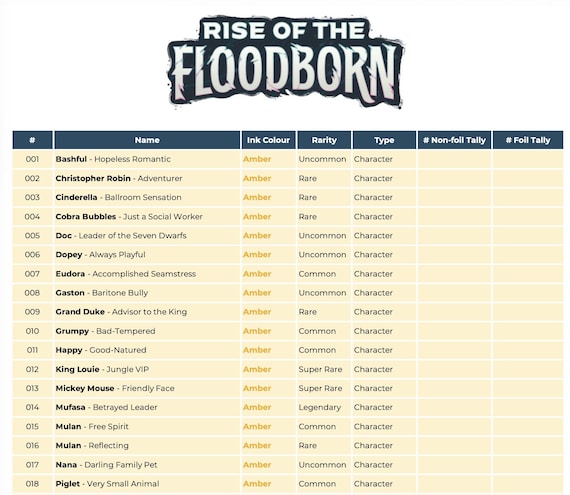Select Super Rare cell for King Louie
Image resolution: width=570 pixels, height=495 pixels.
coord(324,369)
